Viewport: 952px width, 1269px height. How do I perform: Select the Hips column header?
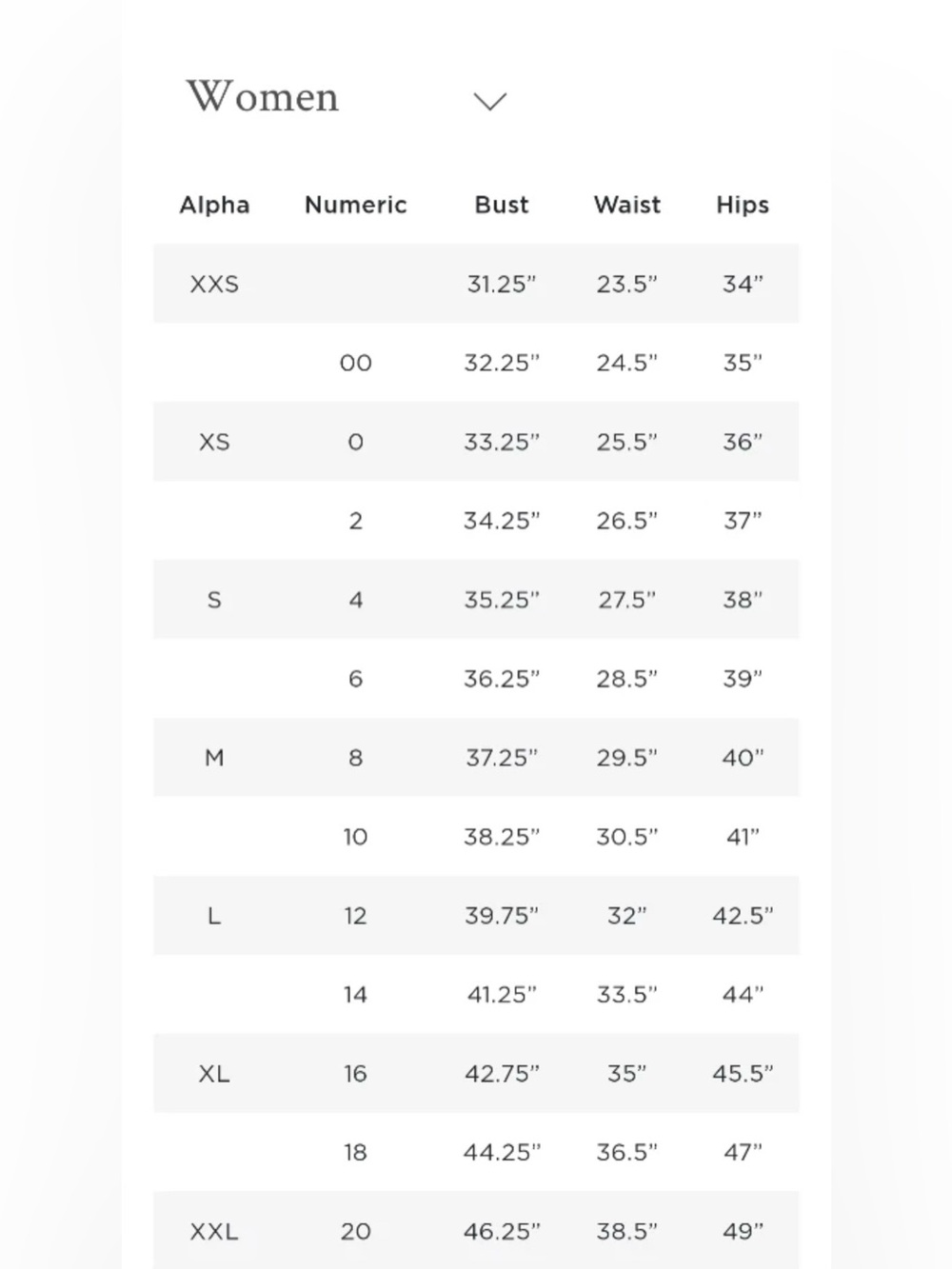743,205
